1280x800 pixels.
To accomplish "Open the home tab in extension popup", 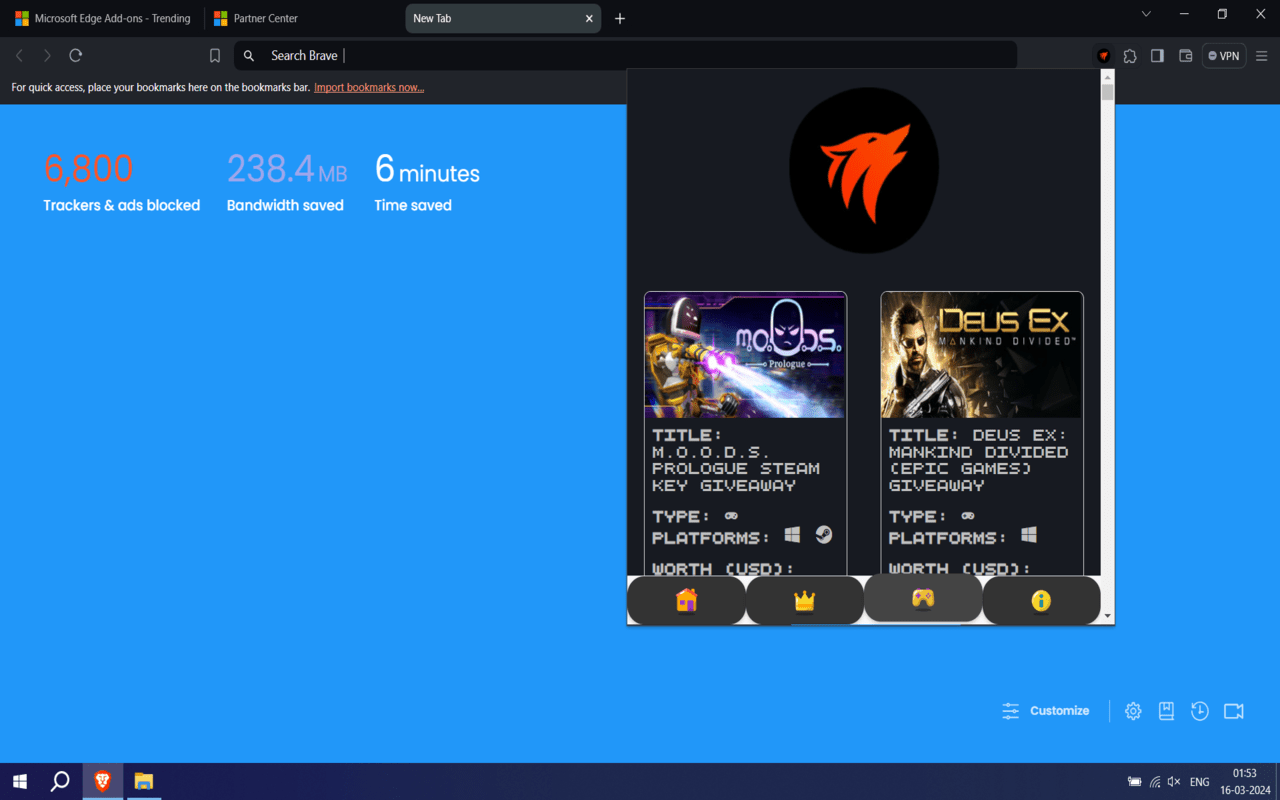I will 686,600.
